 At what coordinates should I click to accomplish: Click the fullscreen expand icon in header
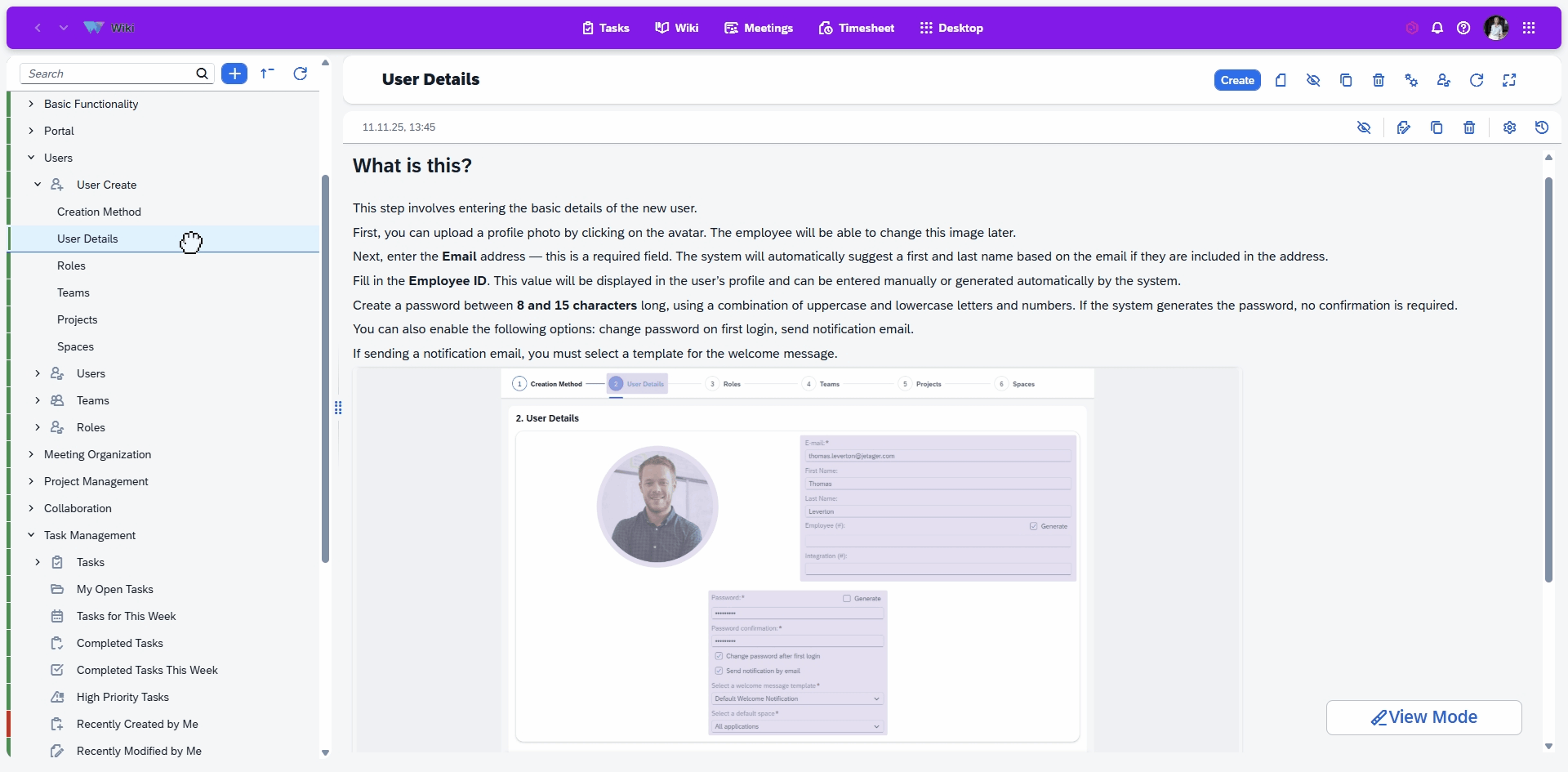(x=1509, y=80)
